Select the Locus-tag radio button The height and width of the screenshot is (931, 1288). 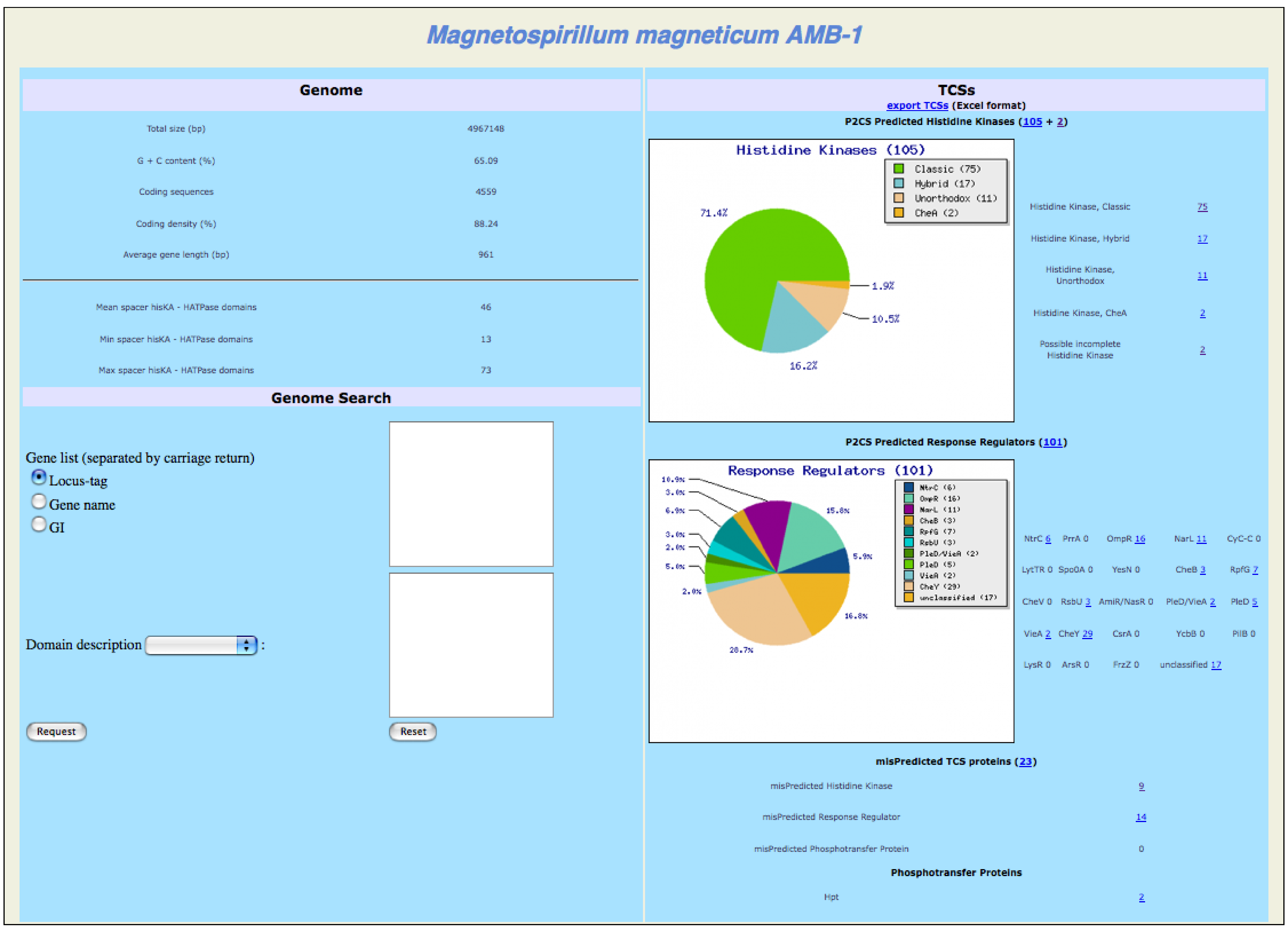39,477
